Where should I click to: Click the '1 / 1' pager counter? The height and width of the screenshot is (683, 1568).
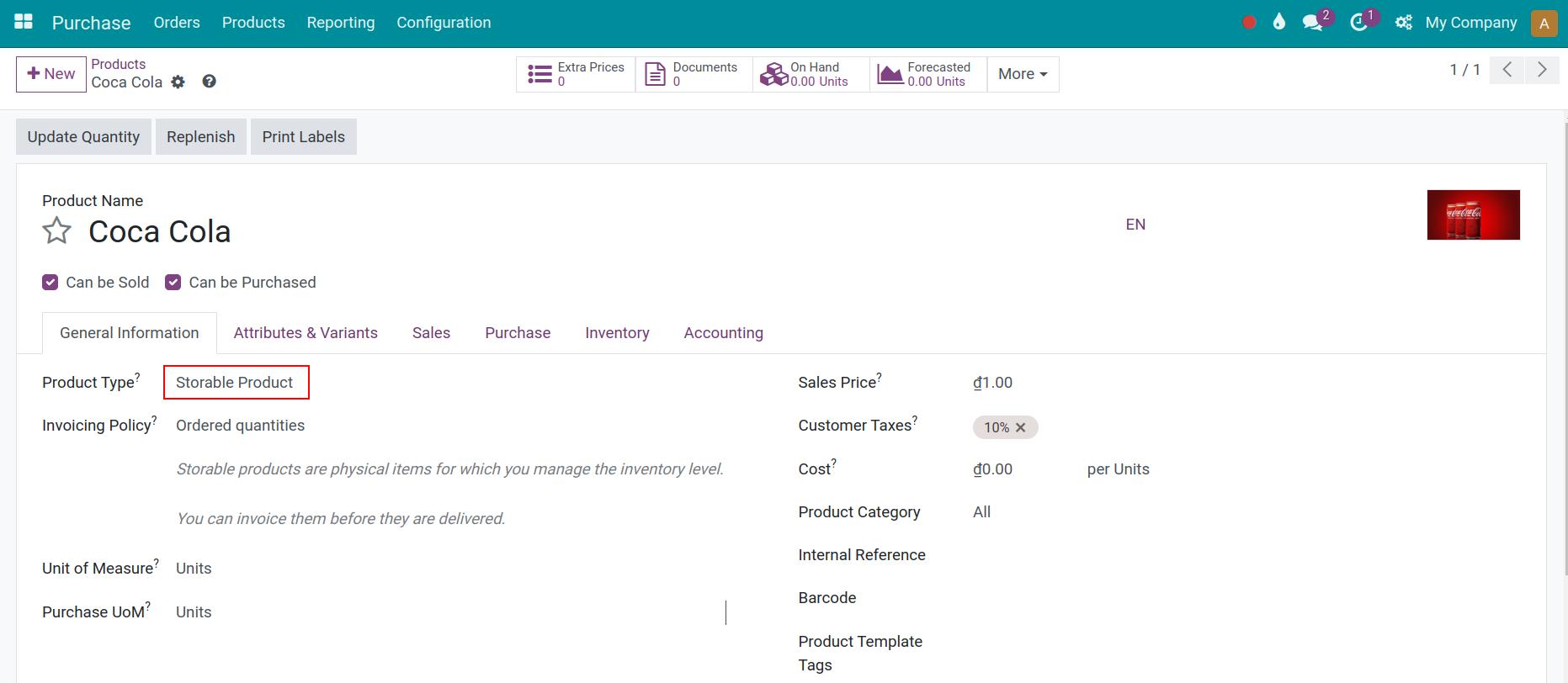click(1464, 70)
